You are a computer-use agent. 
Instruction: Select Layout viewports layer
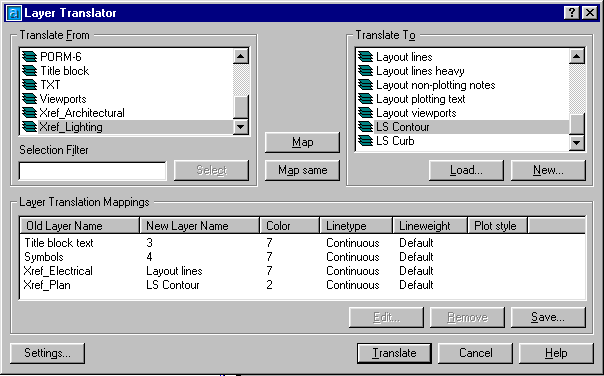pyautogui.click(x=416, y=113)
